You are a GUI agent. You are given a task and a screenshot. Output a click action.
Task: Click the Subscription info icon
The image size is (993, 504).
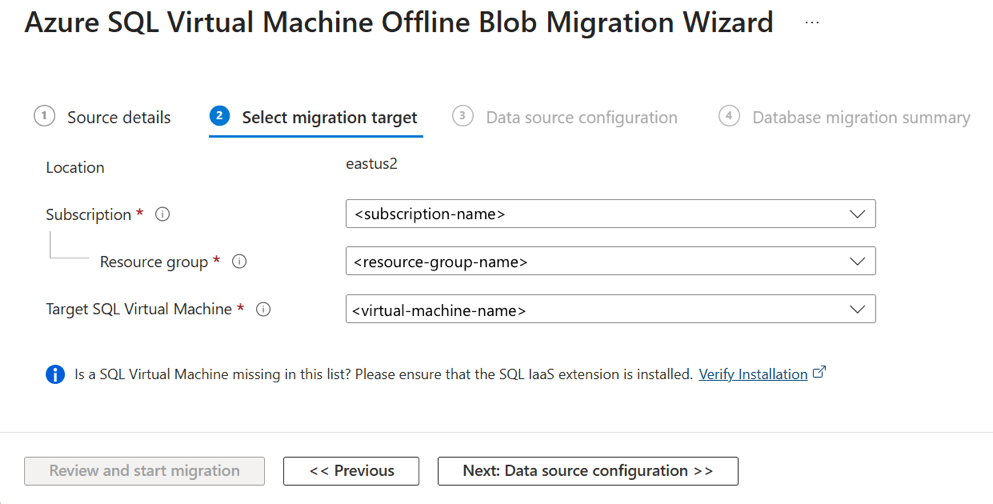162,214
